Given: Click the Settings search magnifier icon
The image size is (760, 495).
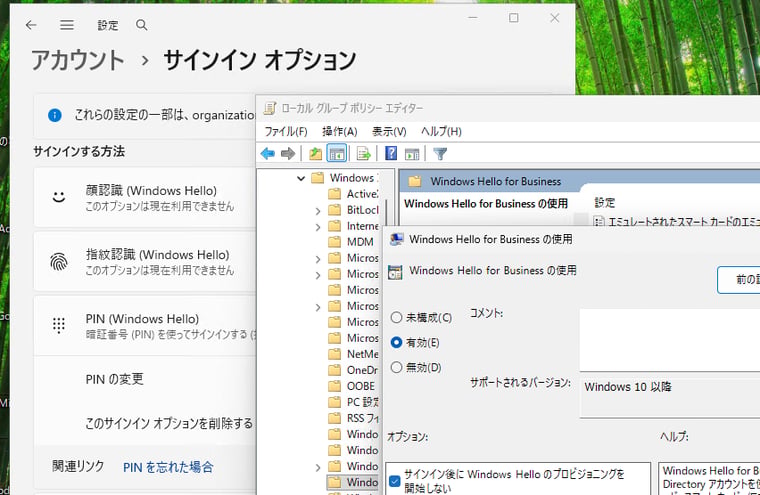Looking at the screenshot, I should pos(142,25).
